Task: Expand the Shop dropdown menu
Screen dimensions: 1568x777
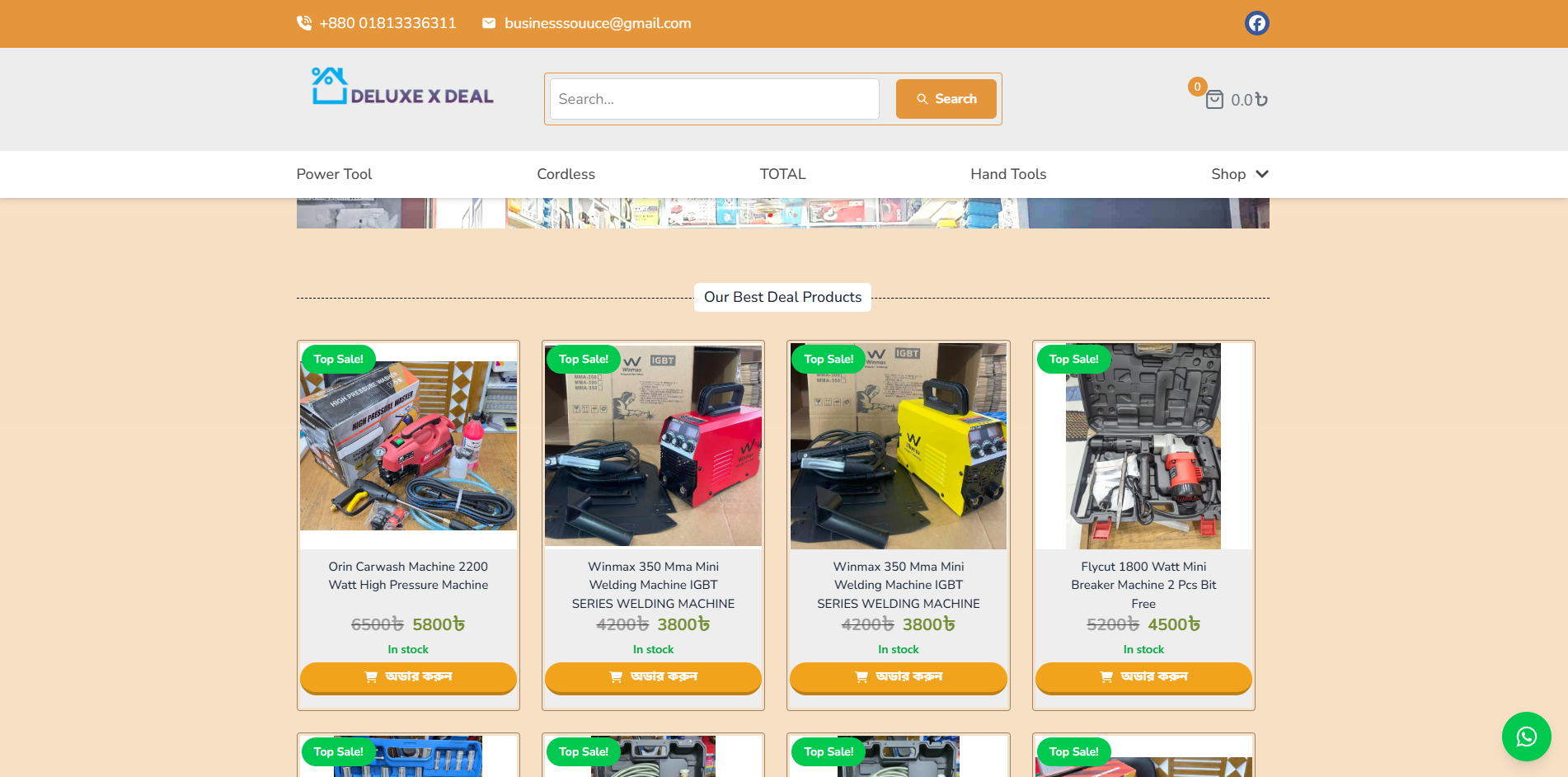Action: click(1239, 174)
